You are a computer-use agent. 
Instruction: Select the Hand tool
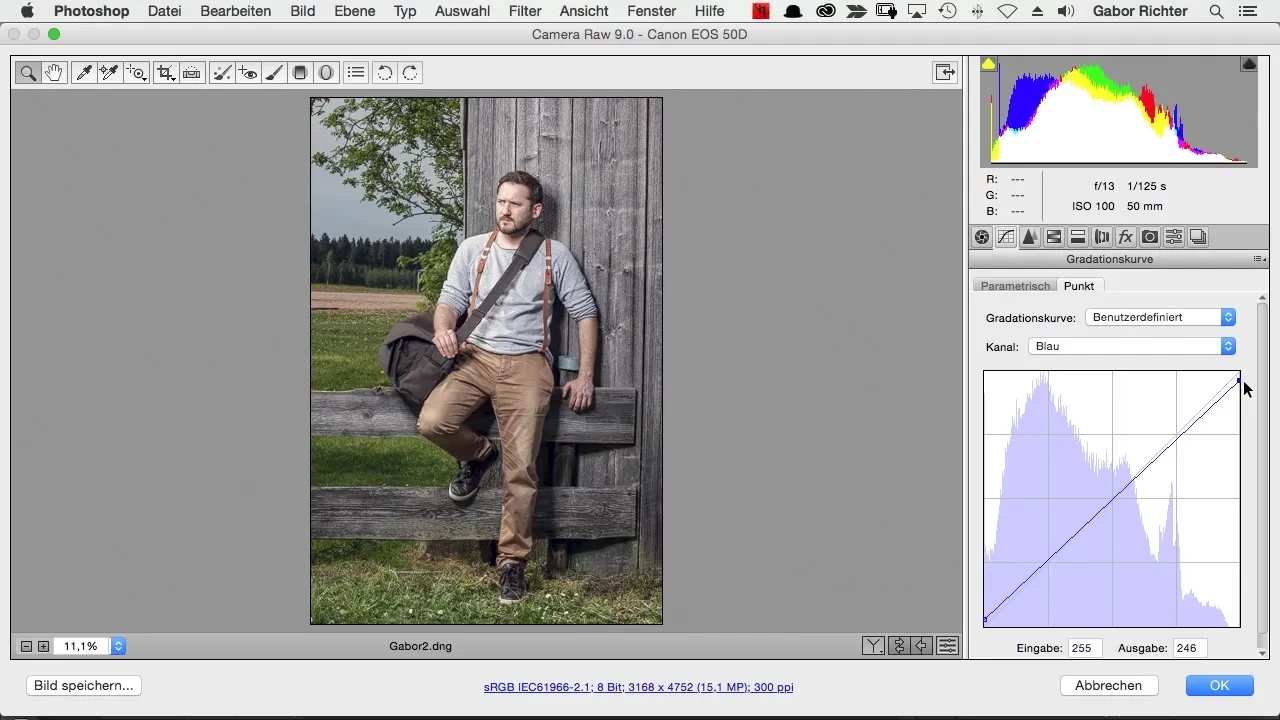click(x=54, y=73)
